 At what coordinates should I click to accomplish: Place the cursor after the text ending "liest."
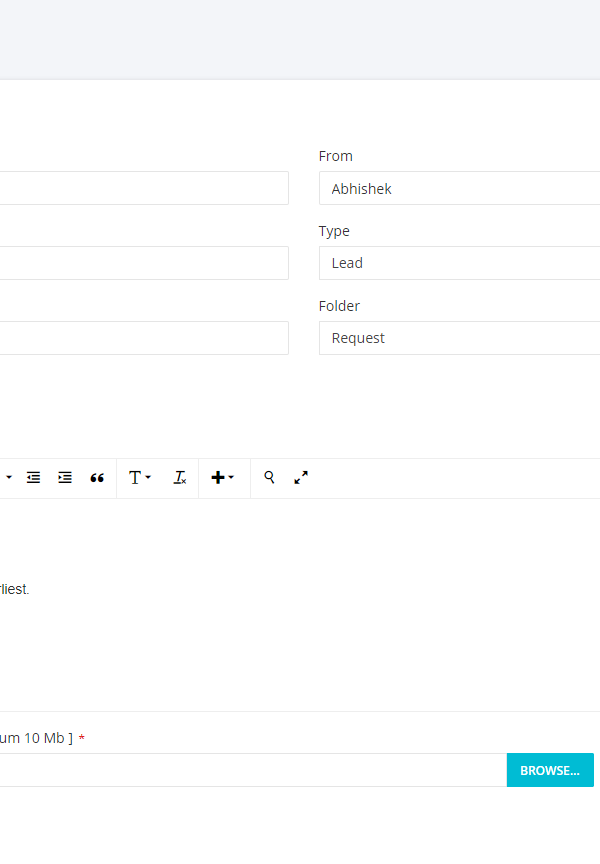point(30,590)
